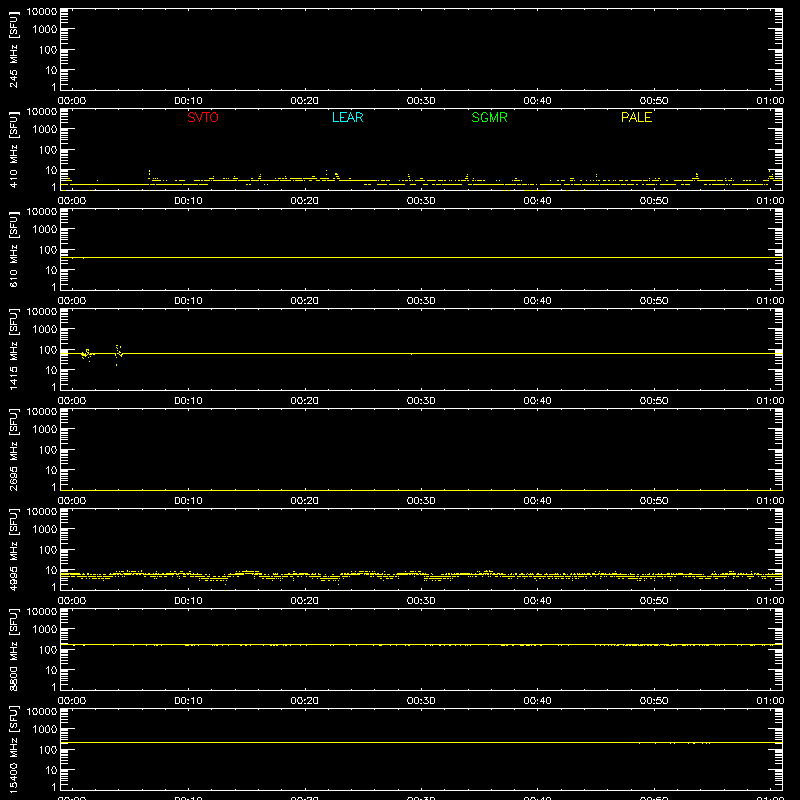This screenshot has height=800, width=800.
Task: Click the 01:00 tick label under 245 MHz plot
Action: tap(770, 101)
